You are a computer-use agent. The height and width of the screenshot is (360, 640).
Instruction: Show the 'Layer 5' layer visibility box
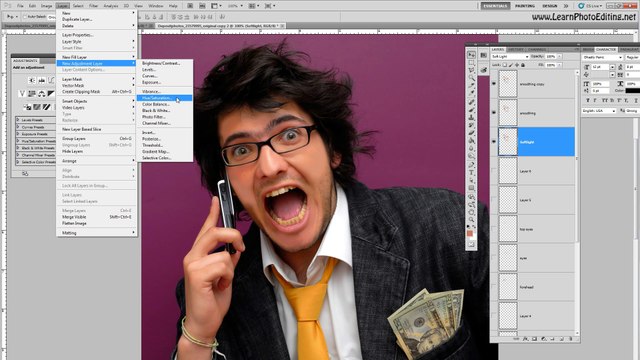pyautogui.click(x=494, y=200)
